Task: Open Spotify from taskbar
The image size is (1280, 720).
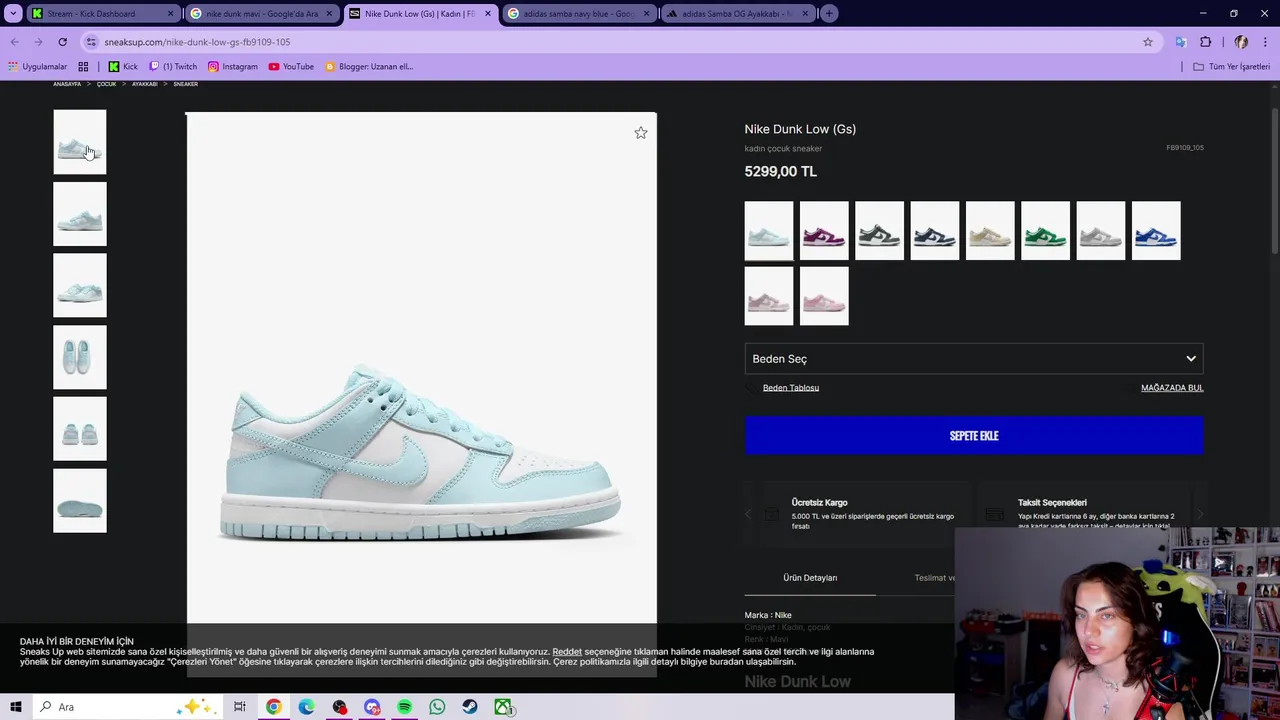Action: click(404, 707)
